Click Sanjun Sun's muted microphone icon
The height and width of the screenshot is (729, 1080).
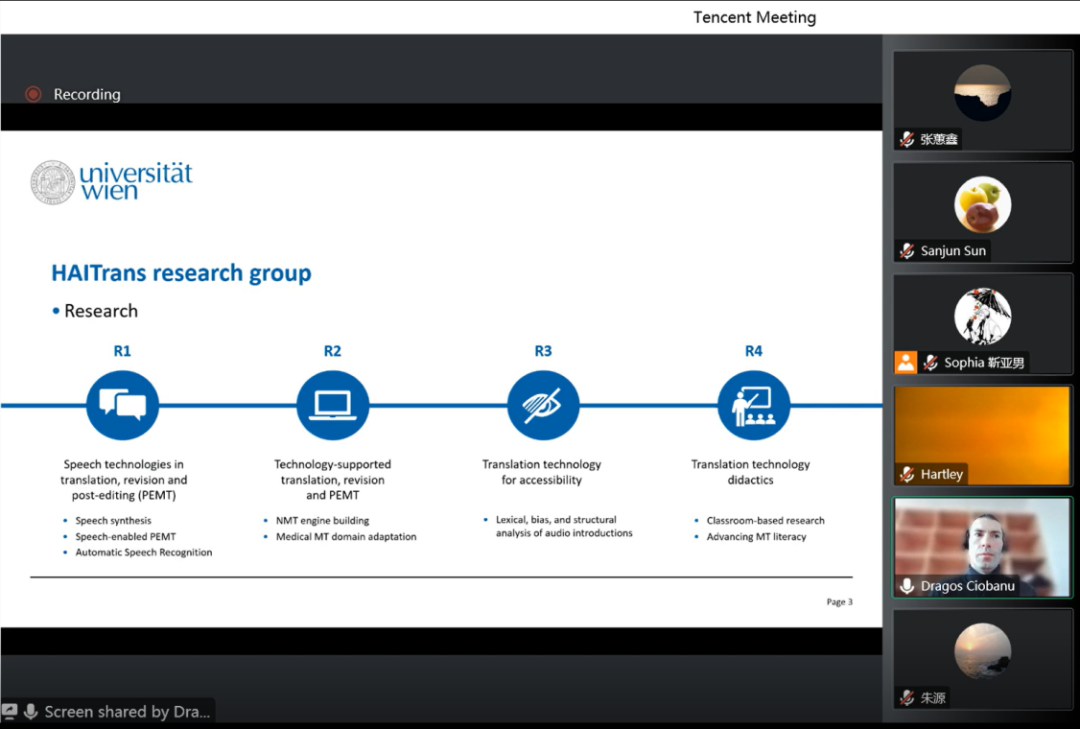(x=907, y=251)
